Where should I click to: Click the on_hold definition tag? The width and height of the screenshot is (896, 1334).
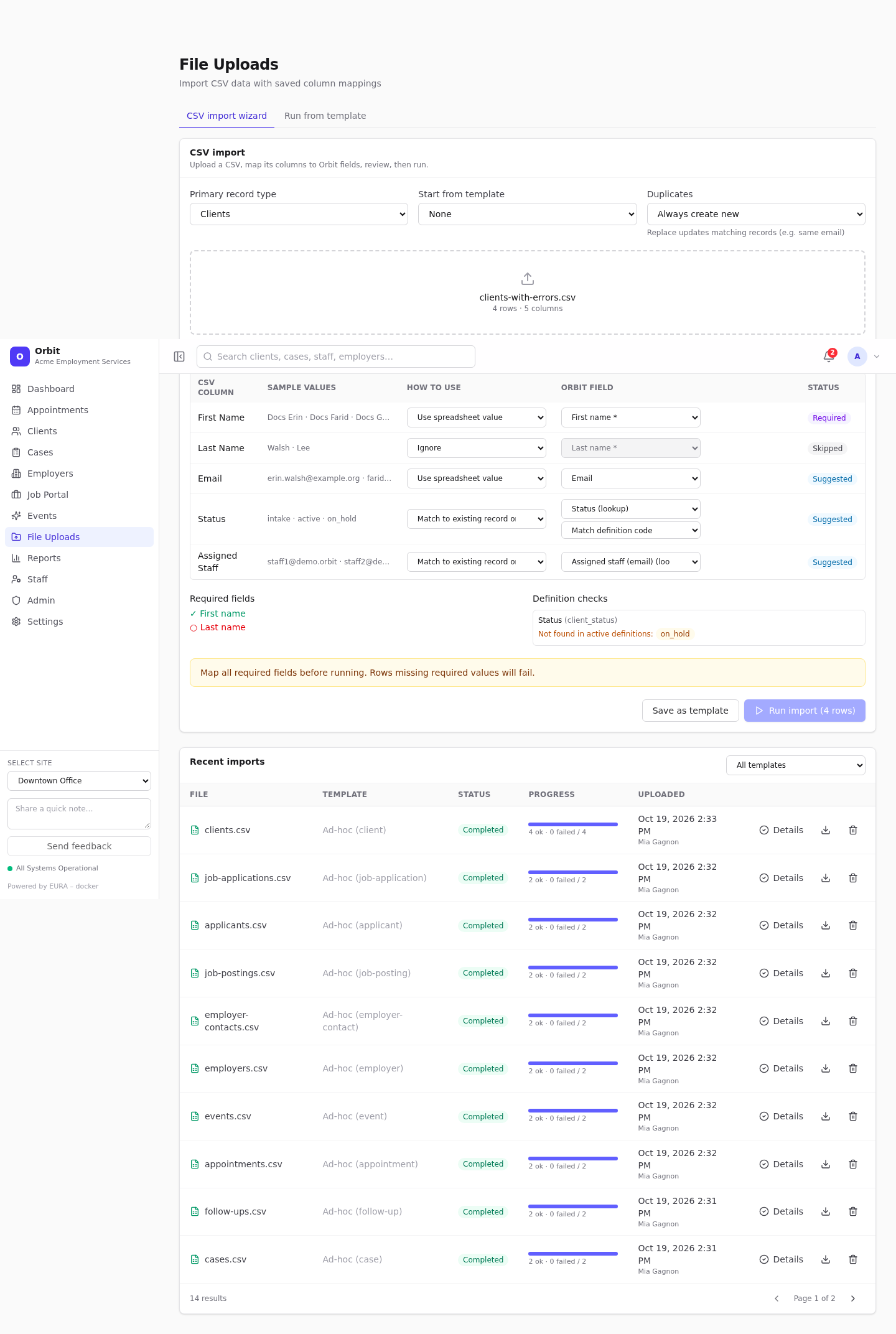(675, 634)
